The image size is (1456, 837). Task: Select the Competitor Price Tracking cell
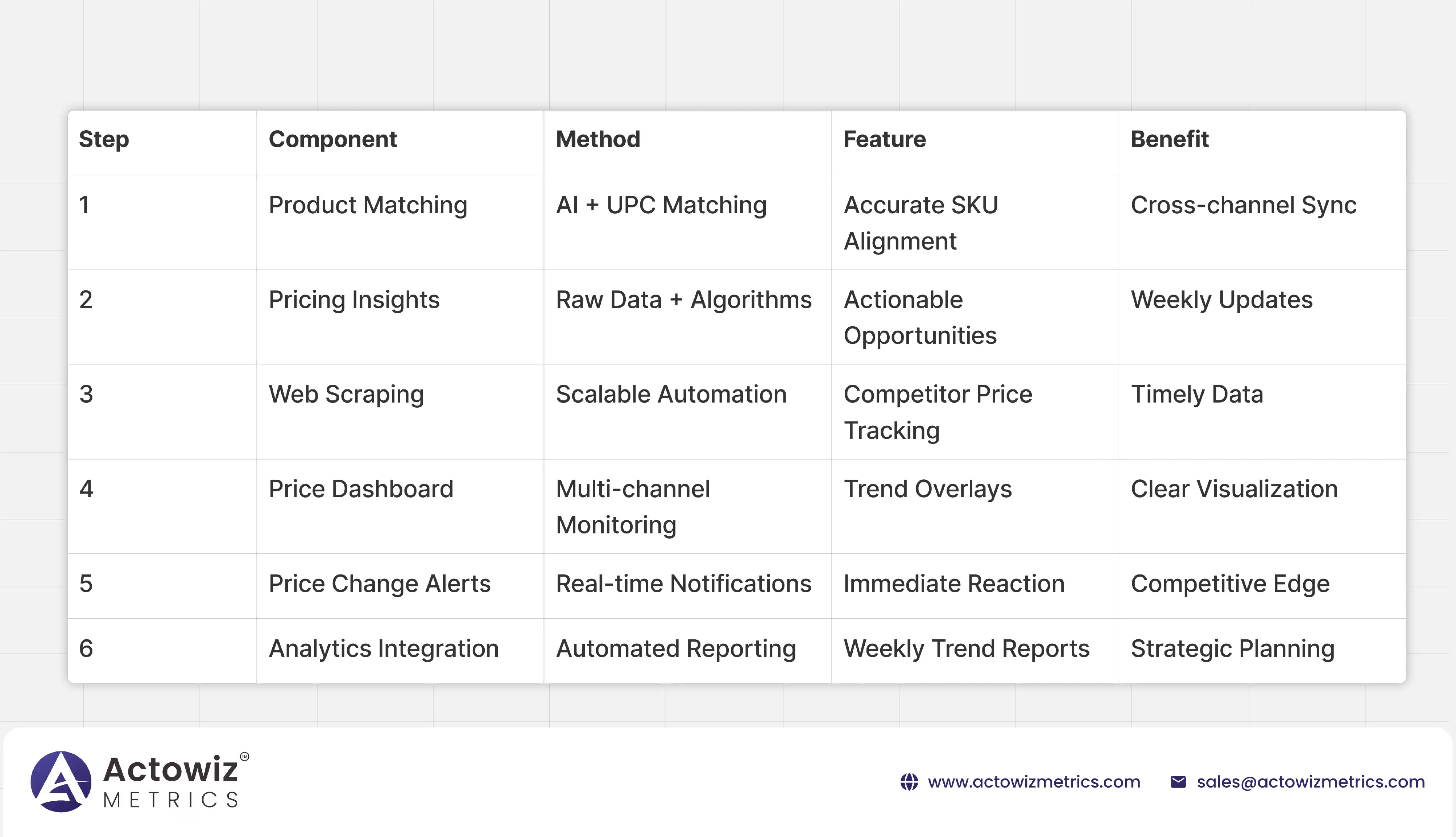point(938,412)
